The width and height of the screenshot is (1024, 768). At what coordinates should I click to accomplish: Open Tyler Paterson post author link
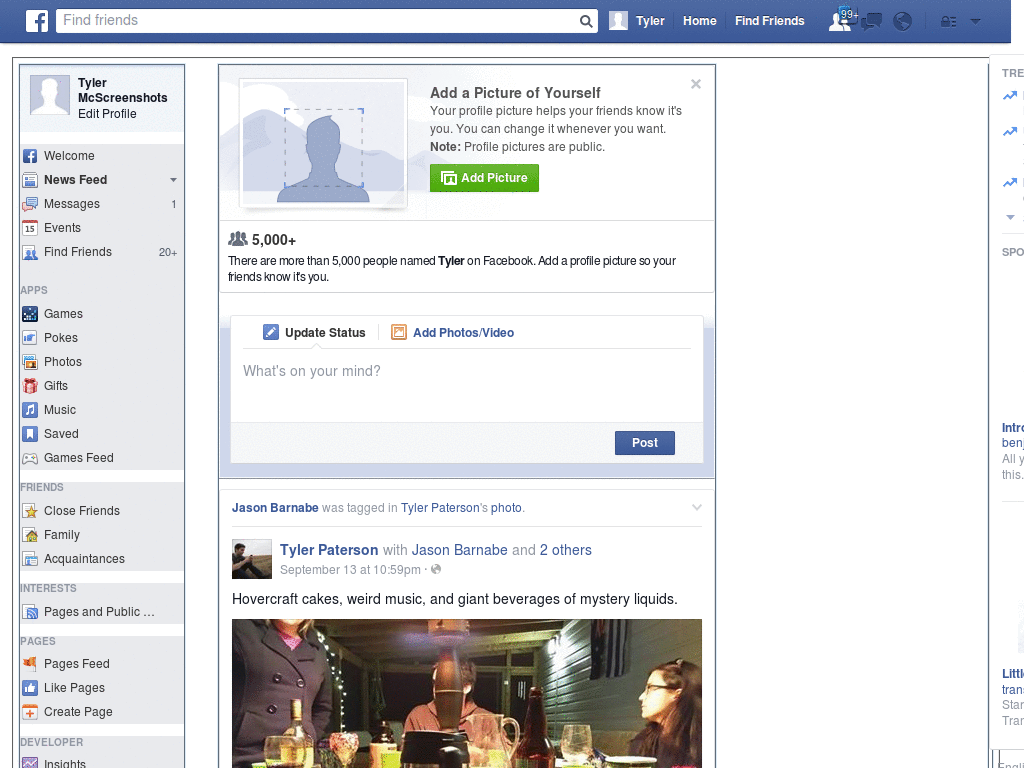tap(329, 550)
